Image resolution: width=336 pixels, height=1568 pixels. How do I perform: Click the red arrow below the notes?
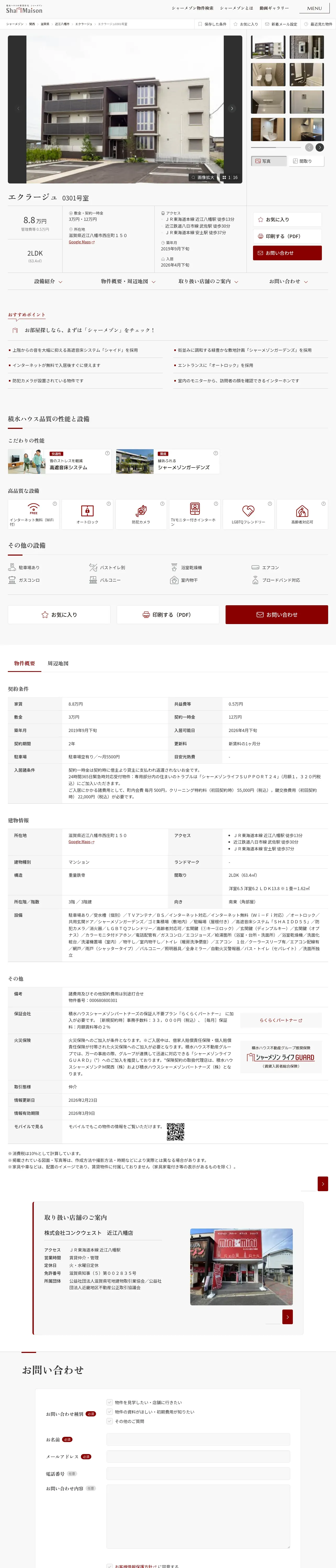[323, 1183]
